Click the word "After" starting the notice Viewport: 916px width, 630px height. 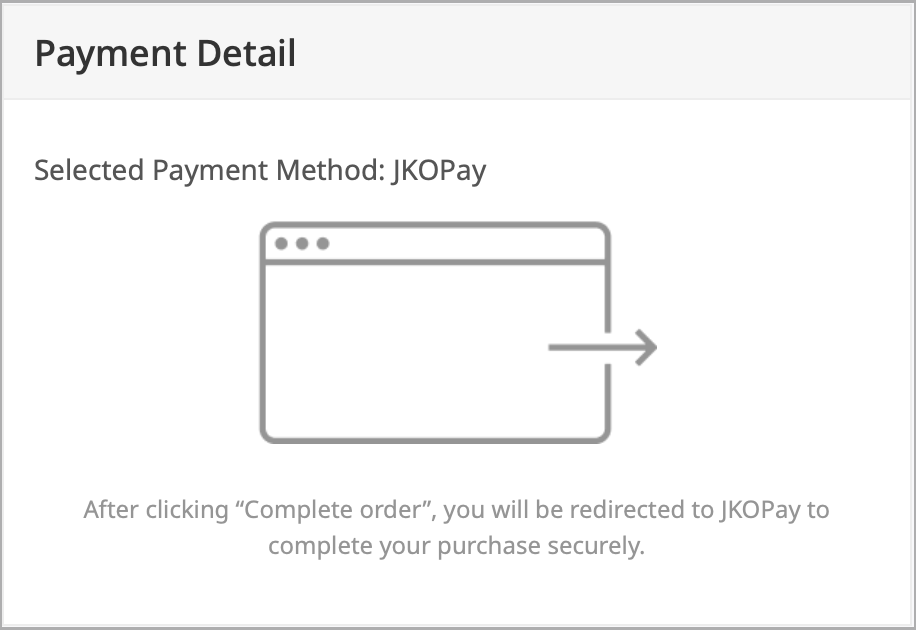[x=112, y=510]
